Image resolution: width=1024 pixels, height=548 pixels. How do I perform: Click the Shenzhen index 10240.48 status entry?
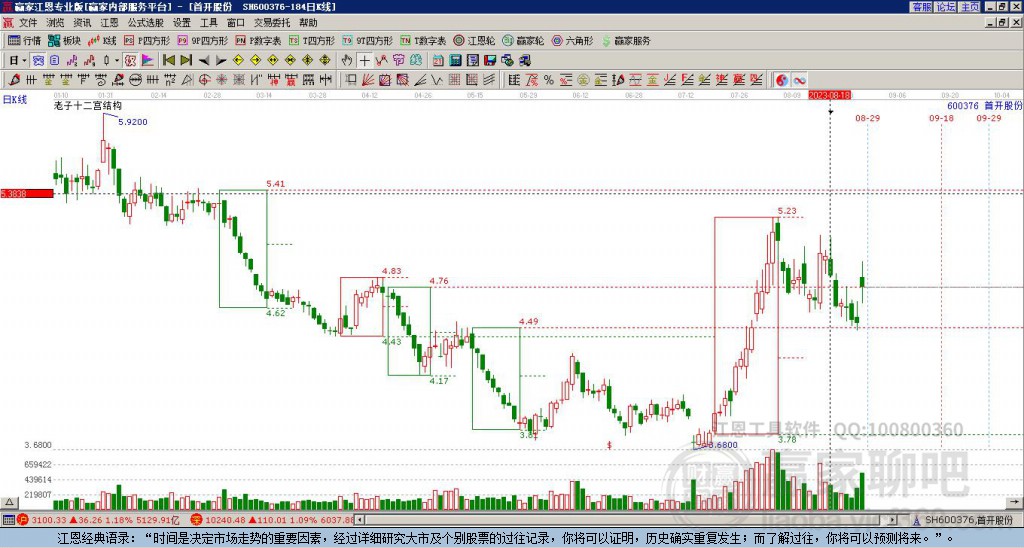(273, 520)
